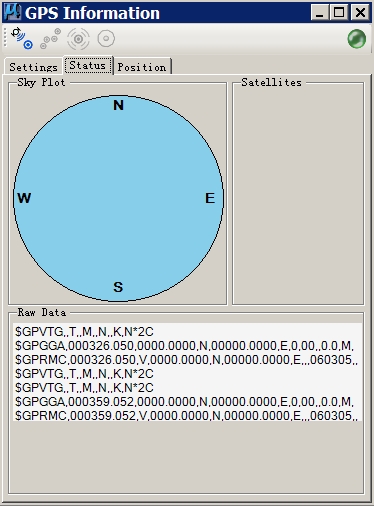Click the Sky Plot group label
The image size is (374, 506).
coord(41,82)
